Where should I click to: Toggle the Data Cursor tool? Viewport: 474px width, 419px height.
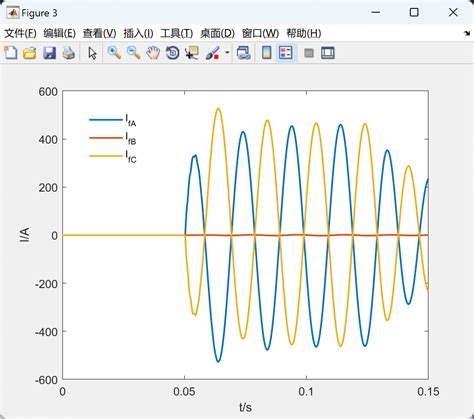pyautogui.click(x=192, y=53)
